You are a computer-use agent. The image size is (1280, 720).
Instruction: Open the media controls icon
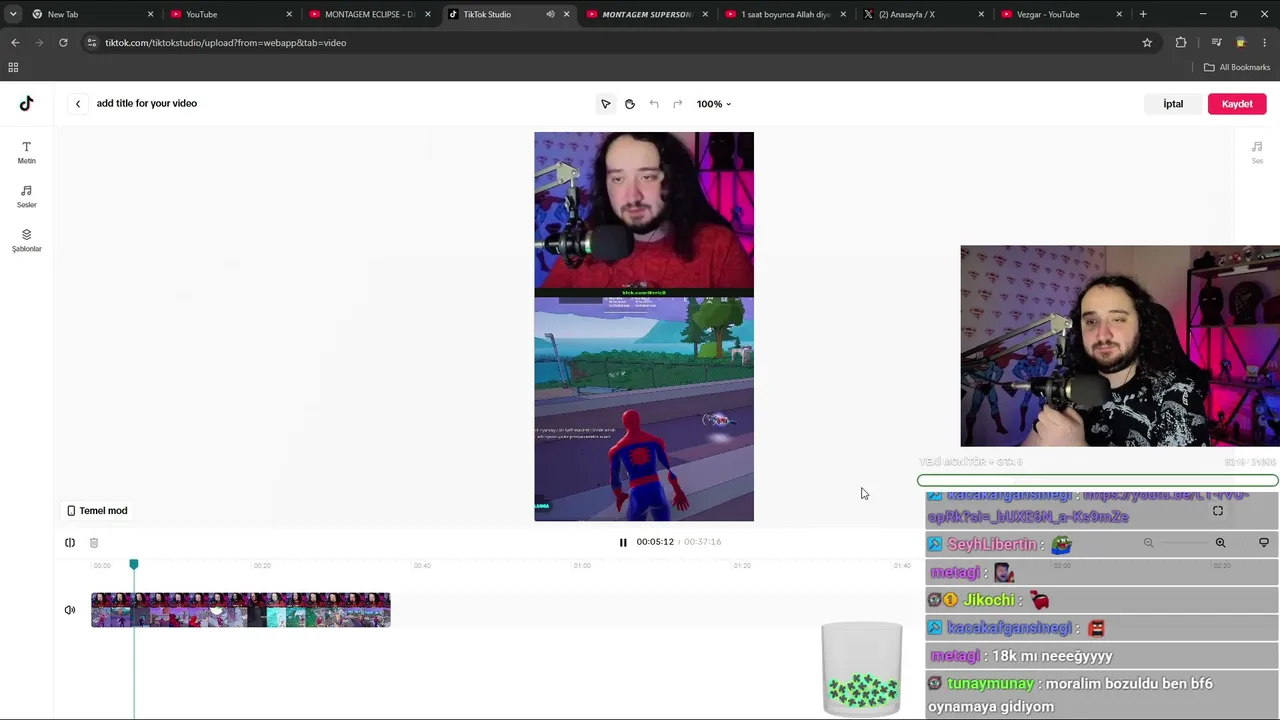[1216, 43]
